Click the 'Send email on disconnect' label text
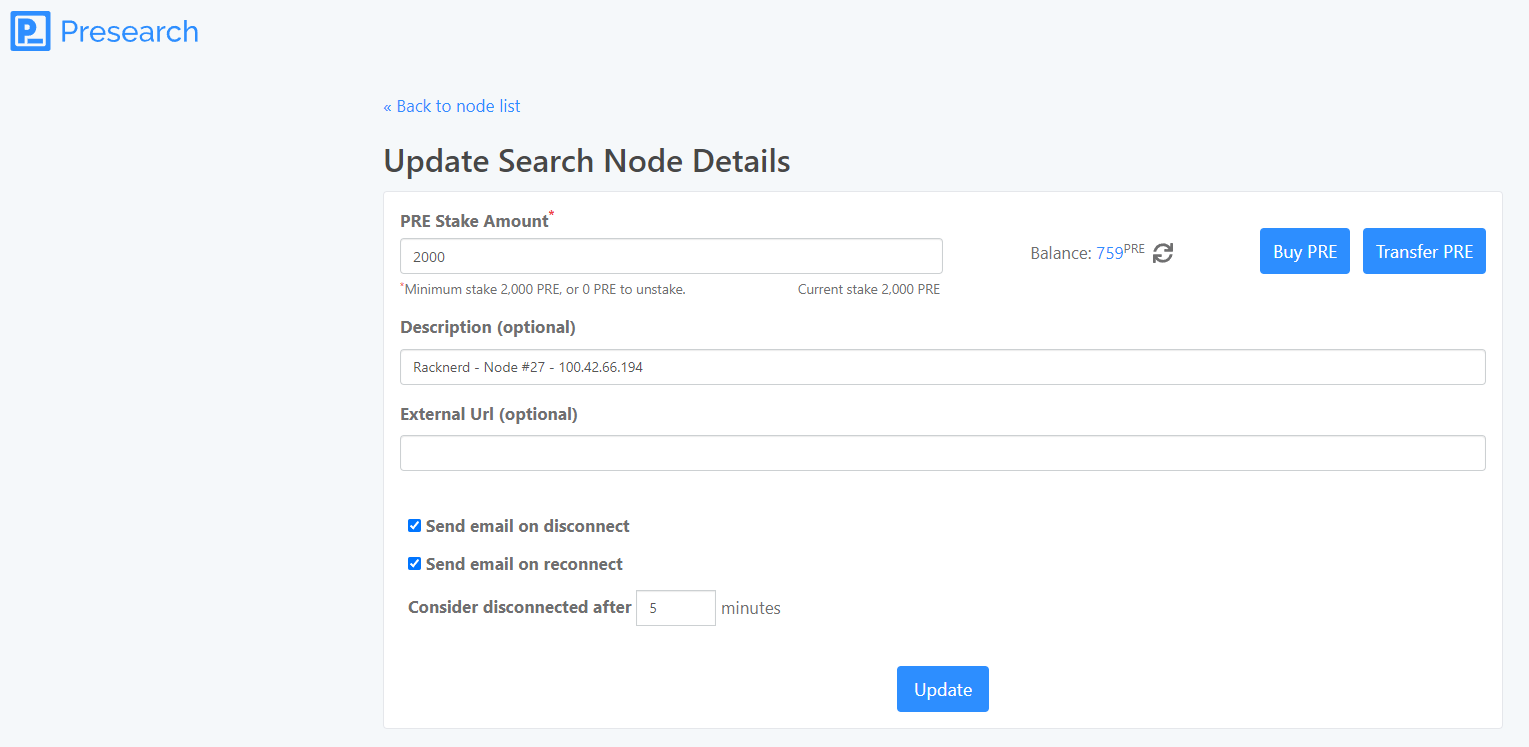 (527, 526)
